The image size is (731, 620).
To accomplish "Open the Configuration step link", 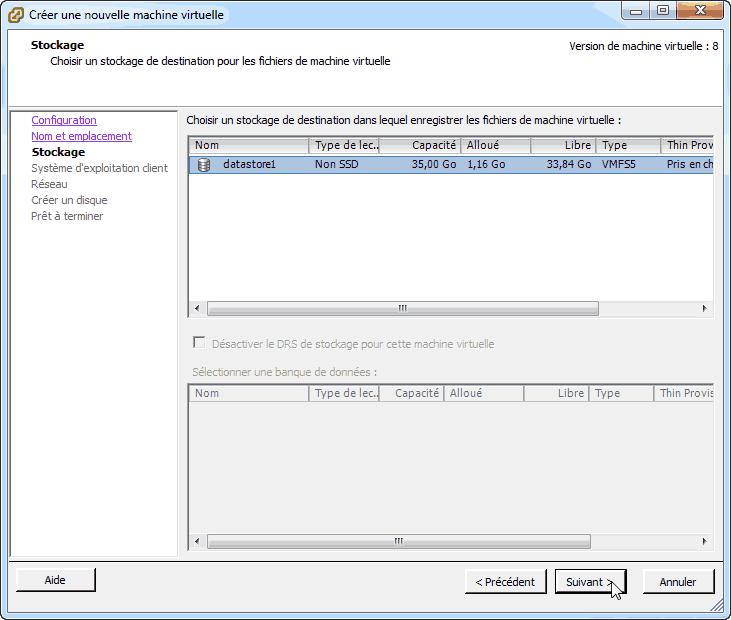I will pos(64,120).
